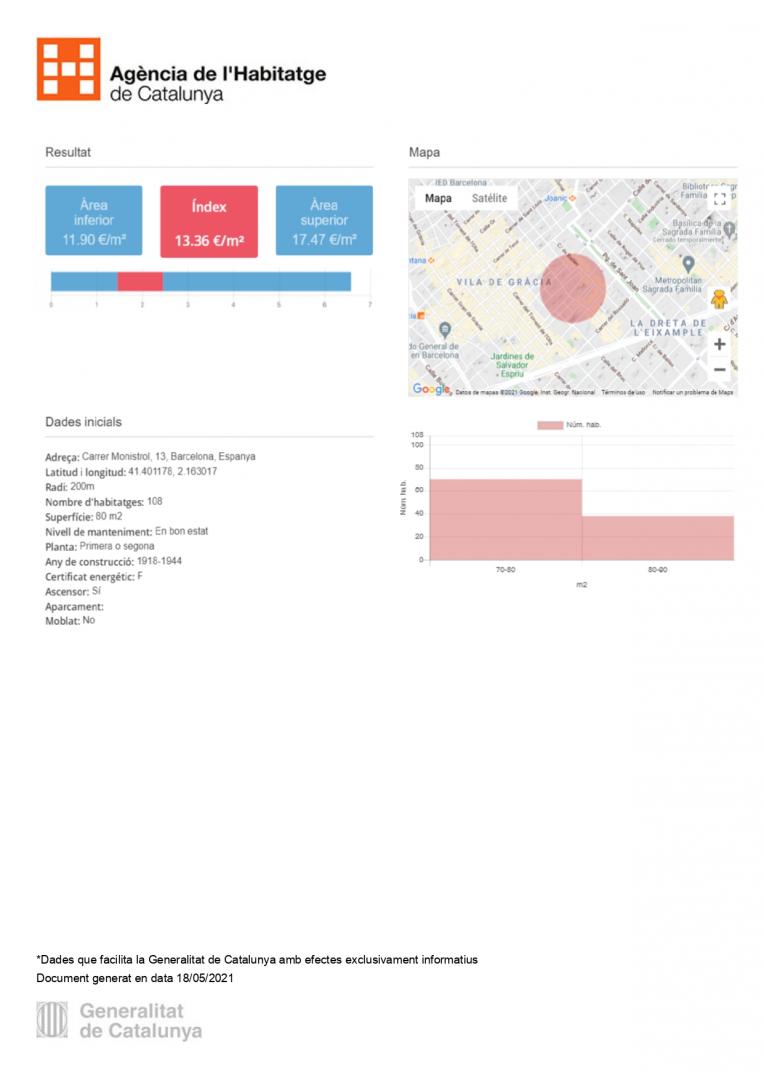Click the Generalitat de Catalunya emblem
Image resolution: width=764 pixels, height=1080 pixels.
pos(52,1020)
